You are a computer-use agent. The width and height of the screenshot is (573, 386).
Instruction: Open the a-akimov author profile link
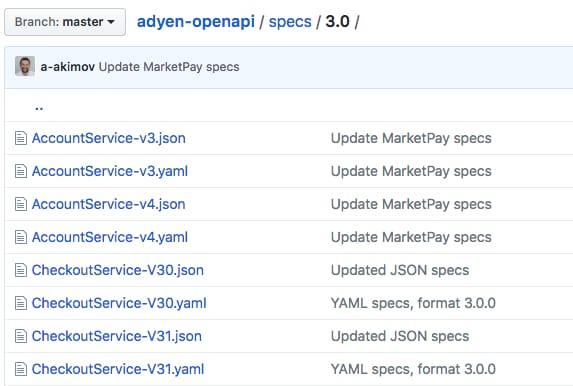[68, 67]
